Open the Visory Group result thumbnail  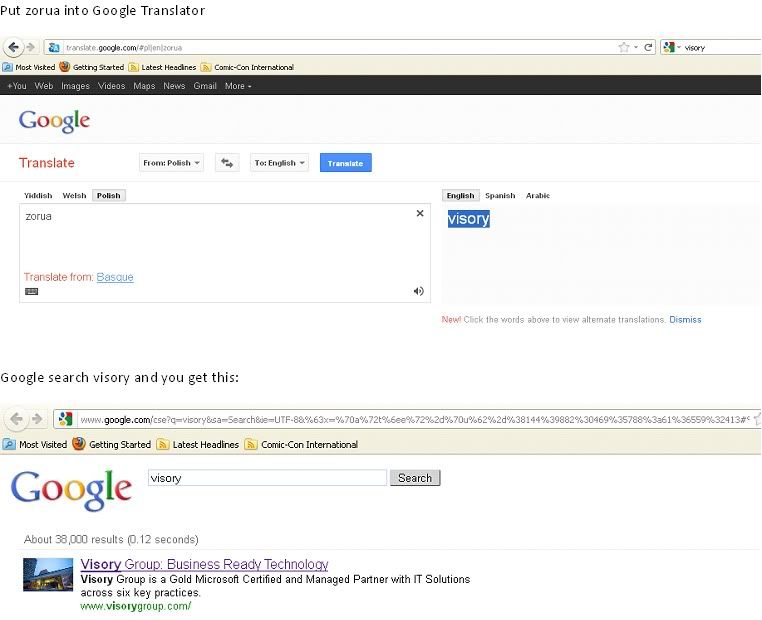coord(48,574)
